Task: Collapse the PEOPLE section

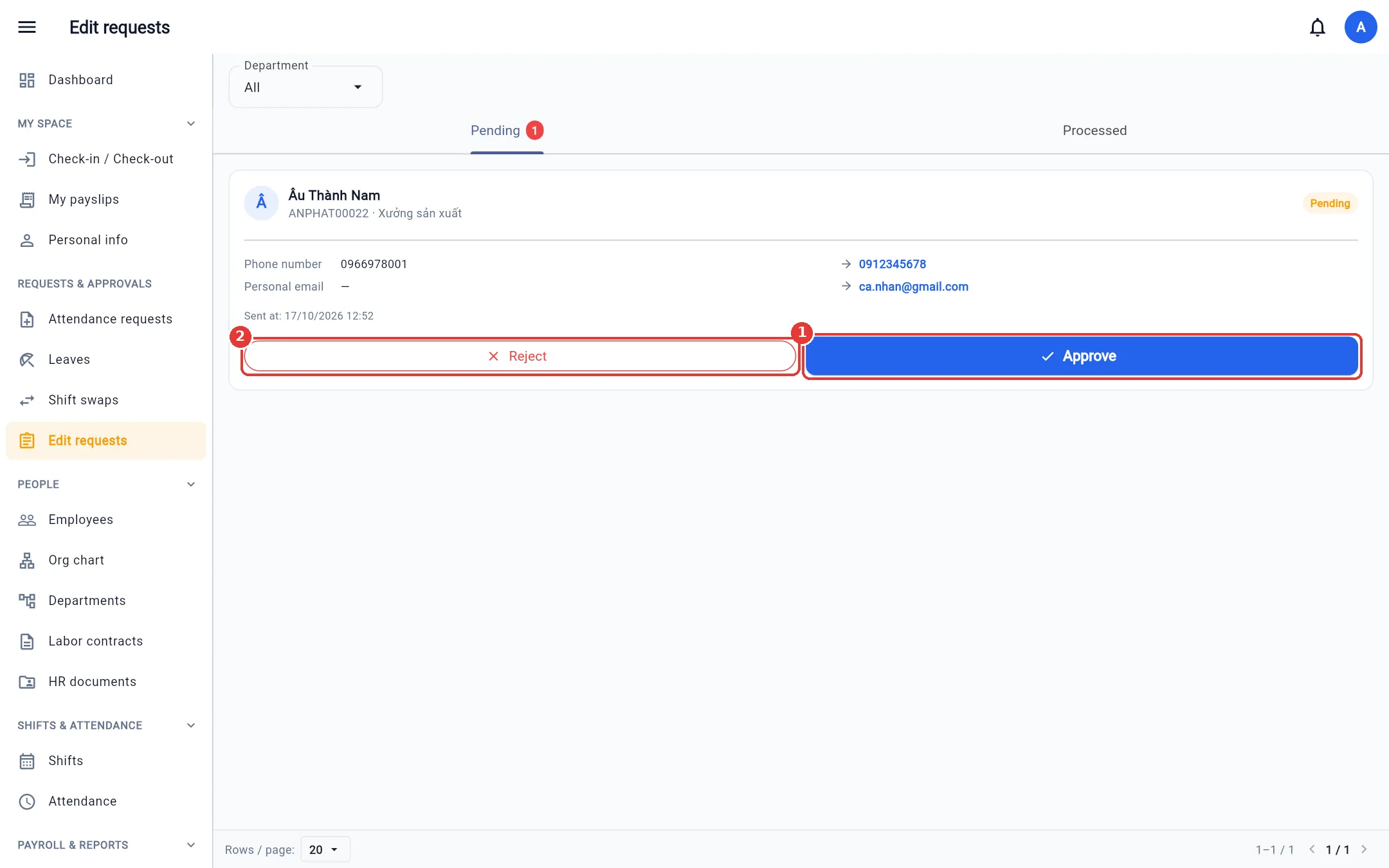Action: [x=191, y=484]
